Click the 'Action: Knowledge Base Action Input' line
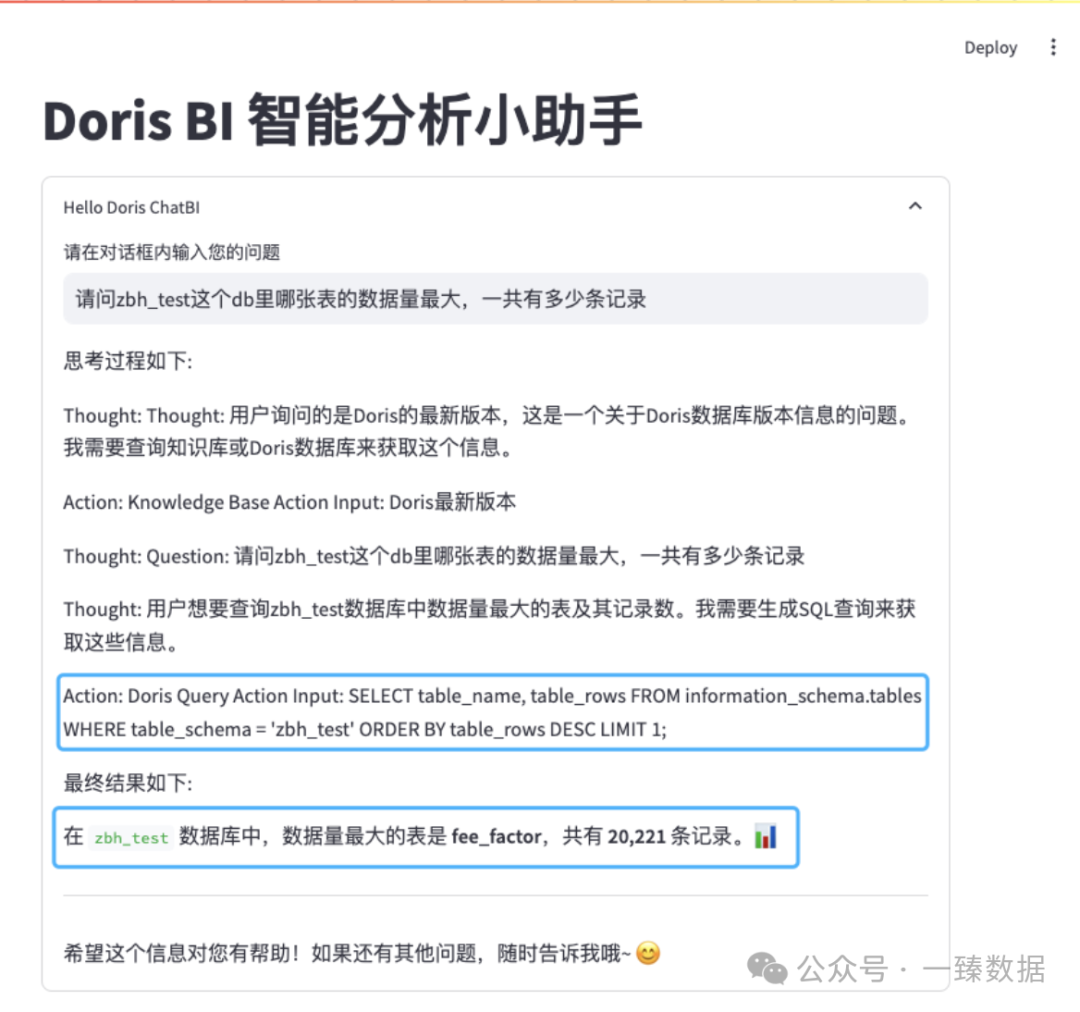 pos(289,502)
